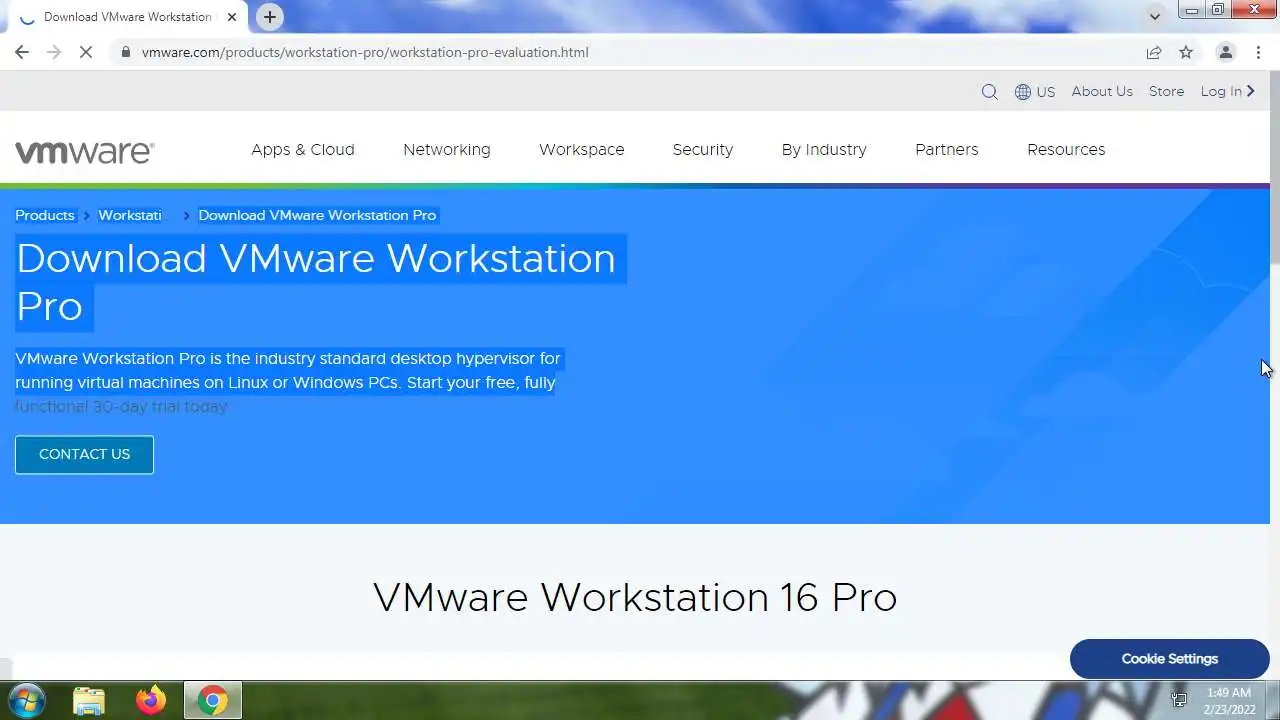Open Apps & Cloud menu
The height and width of the screenshot is (720, 1280).
303,150
